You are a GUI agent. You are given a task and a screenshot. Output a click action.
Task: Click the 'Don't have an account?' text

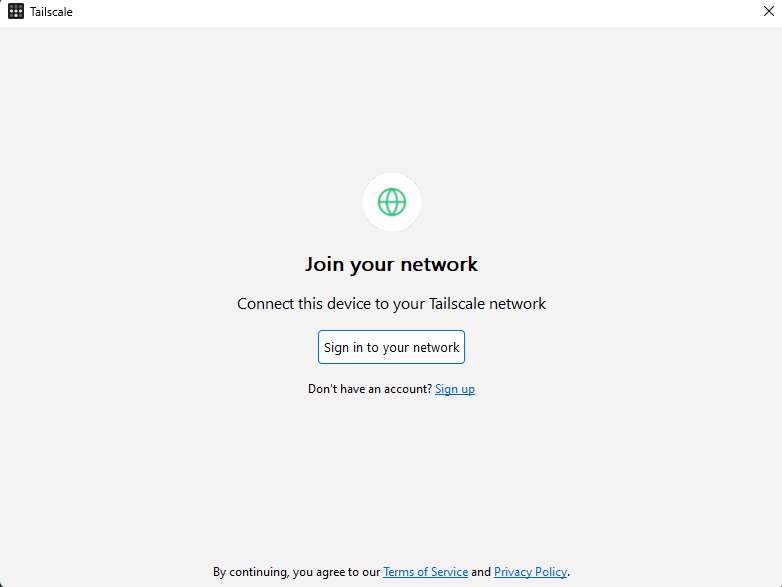pos(370,389)
